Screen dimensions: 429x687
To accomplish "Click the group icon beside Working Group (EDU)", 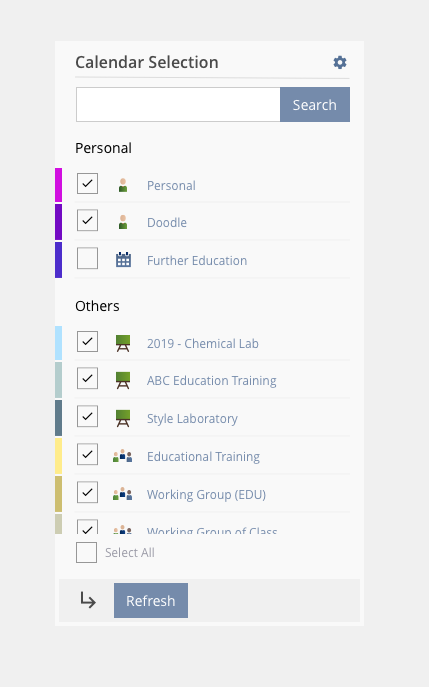I will coord(123,494).
